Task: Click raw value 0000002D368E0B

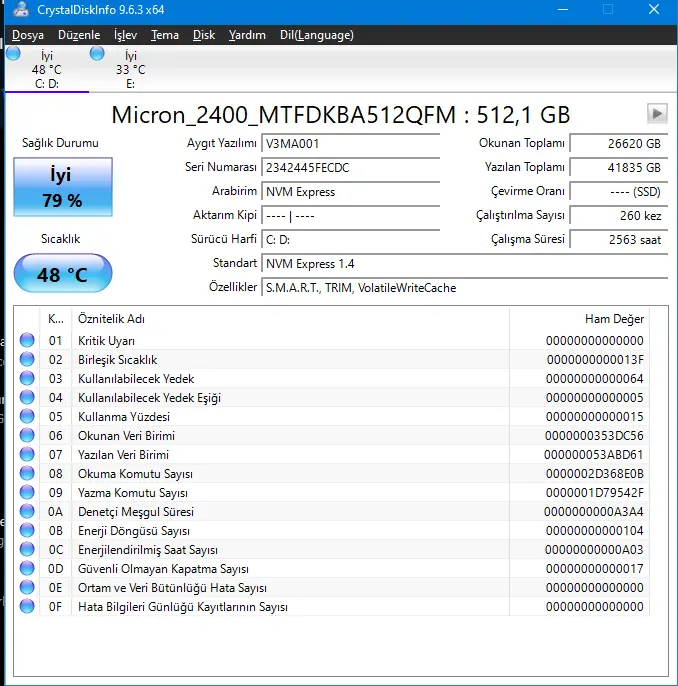Action: 594,474
